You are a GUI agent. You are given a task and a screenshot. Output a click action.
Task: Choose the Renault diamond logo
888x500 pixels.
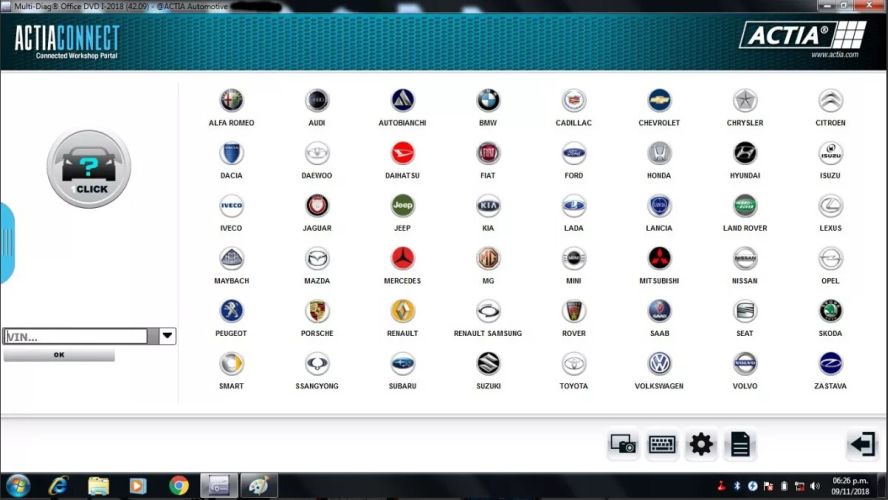tap(403, 311)
